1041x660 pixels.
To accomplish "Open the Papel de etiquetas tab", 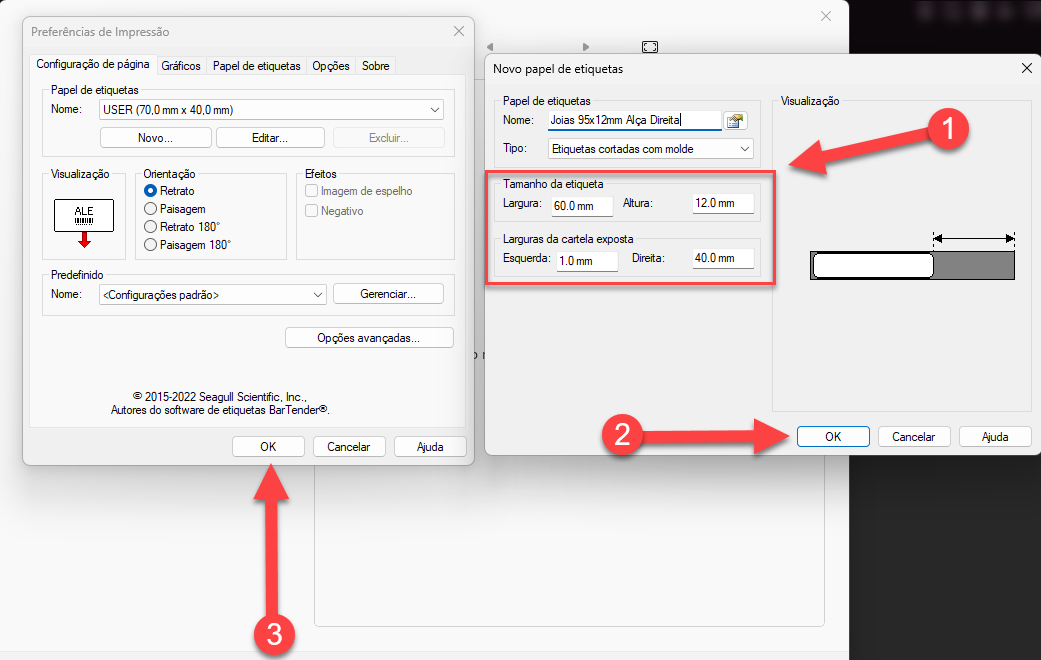I will (256, 66).
